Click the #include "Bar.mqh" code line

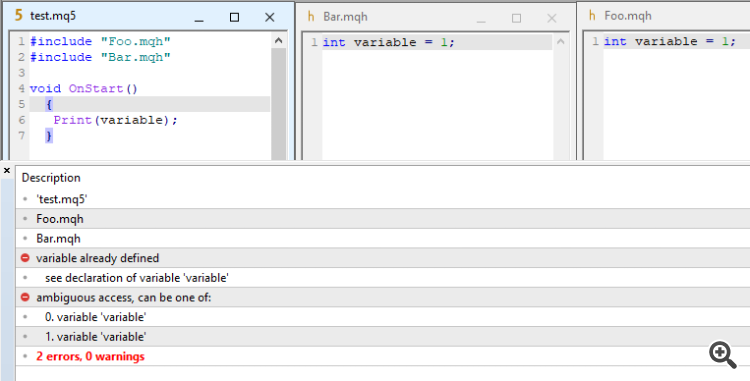pos(100,57)
